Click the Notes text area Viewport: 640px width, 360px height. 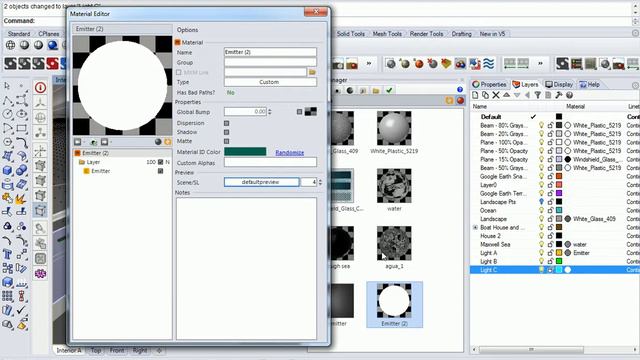(x=247, y=268)
